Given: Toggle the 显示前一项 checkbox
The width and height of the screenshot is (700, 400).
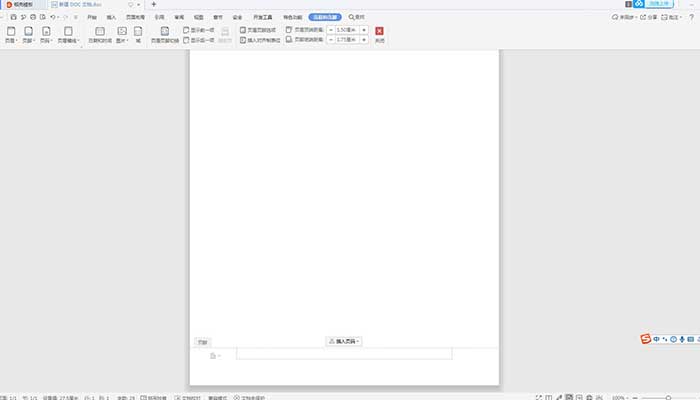Looking at the screenshot, I should point(186,30).
